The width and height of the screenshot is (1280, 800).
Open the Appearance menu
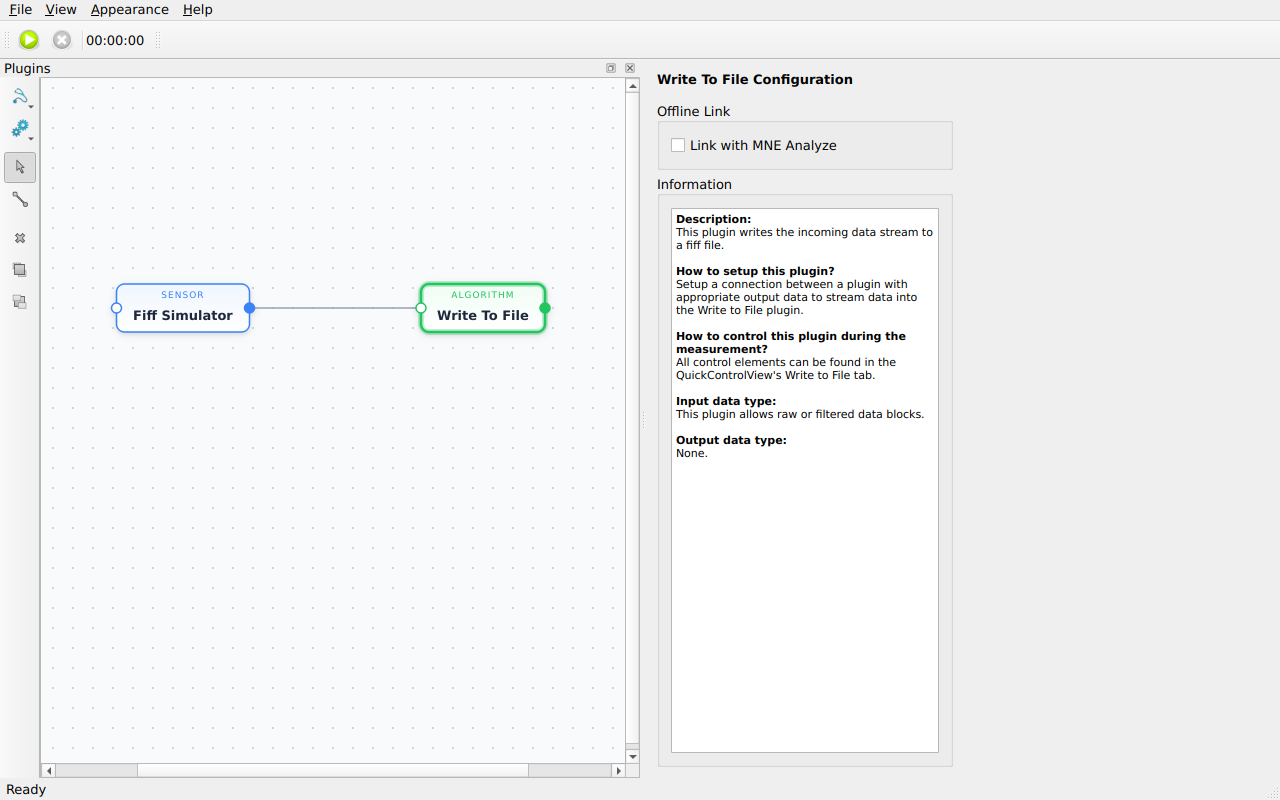pyautogui.click(x=129, y=10)
